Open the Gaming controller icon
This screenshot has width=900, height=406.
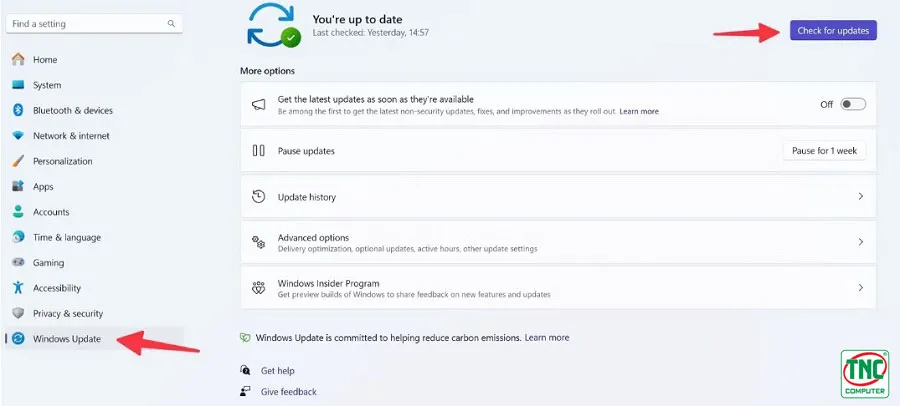(18, 262)
